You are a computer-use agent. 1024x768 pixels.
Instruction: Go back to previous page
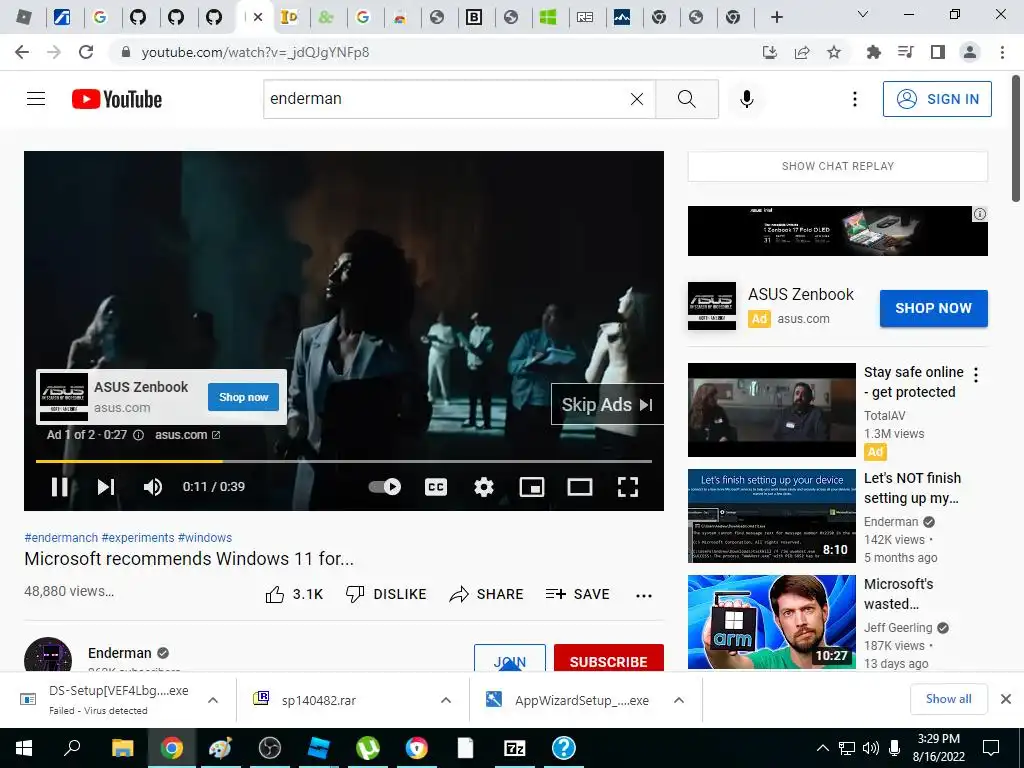tap(22, 52)
